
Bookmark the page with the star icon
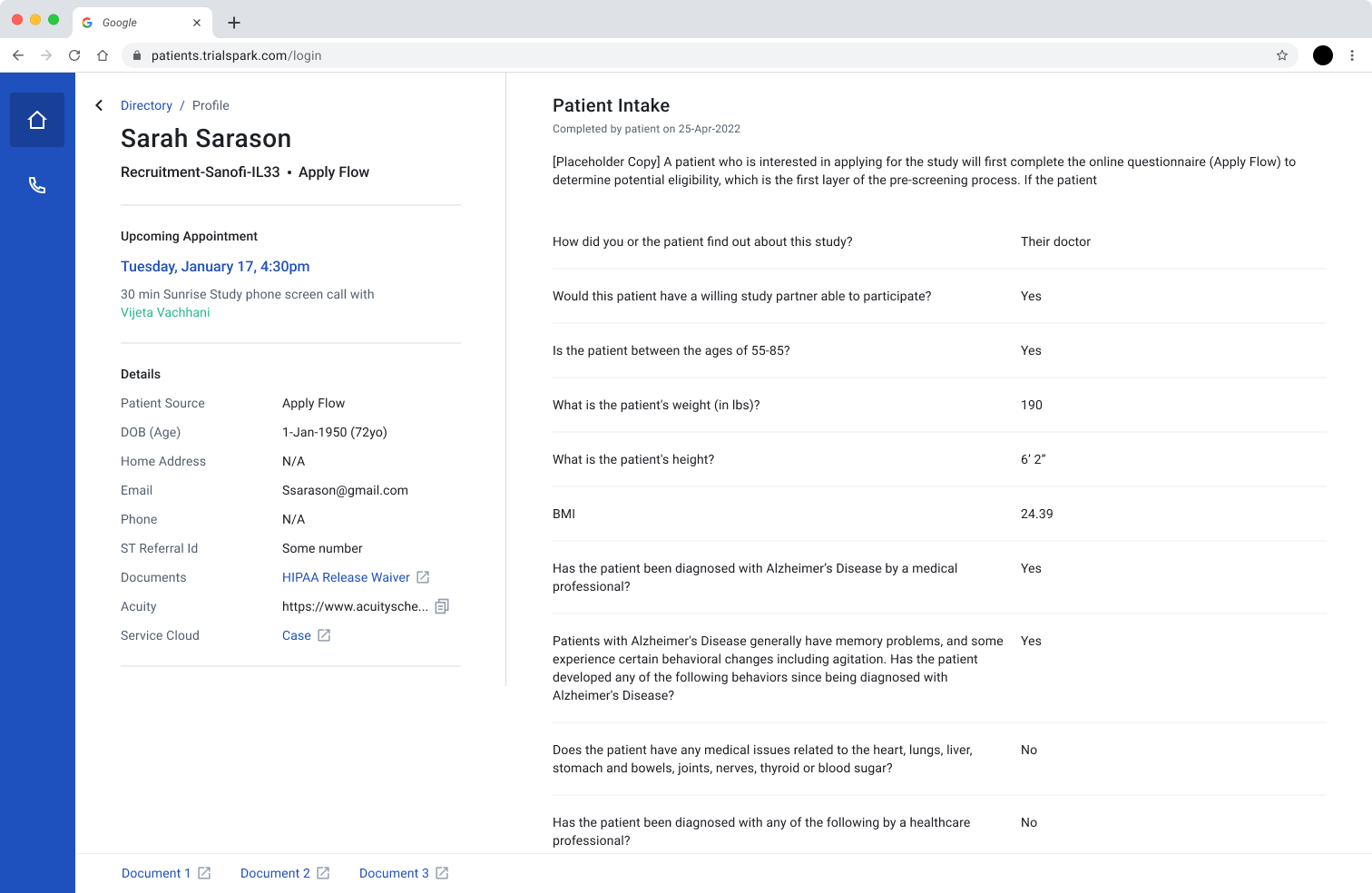pos(1282,55)
